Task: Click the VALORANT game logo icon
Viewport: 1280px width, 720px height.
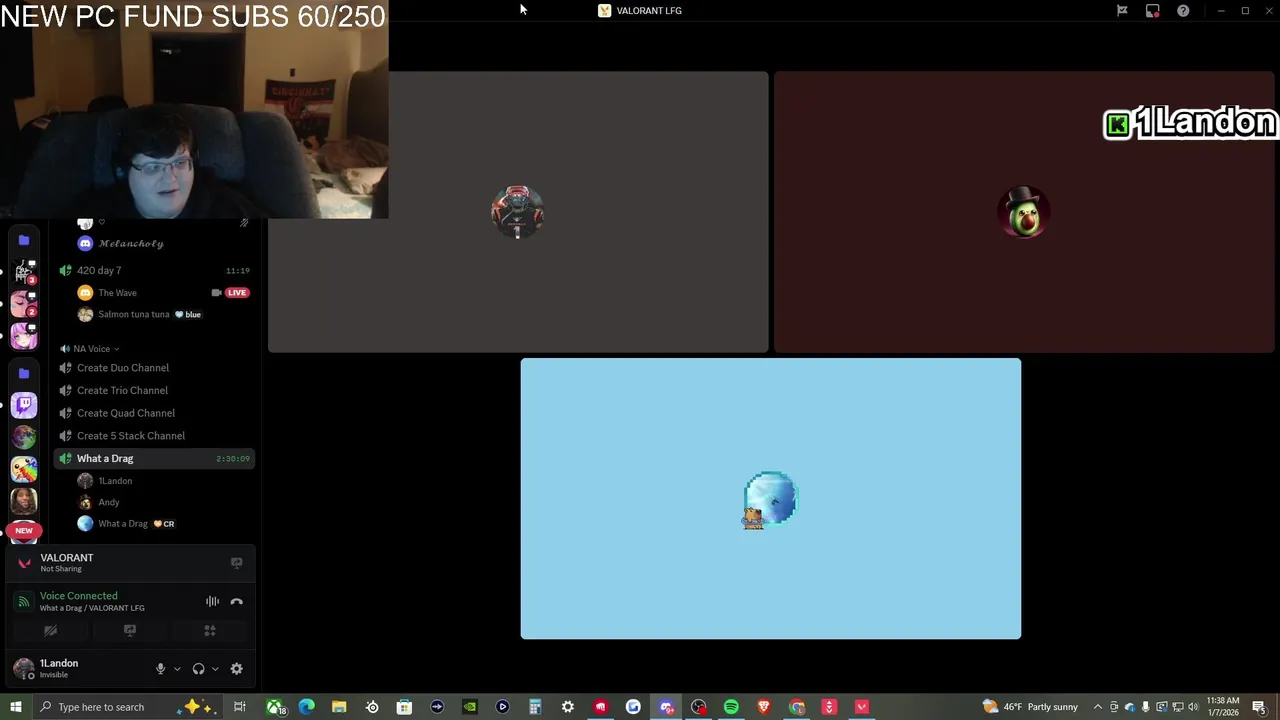Action: [24, 563]
